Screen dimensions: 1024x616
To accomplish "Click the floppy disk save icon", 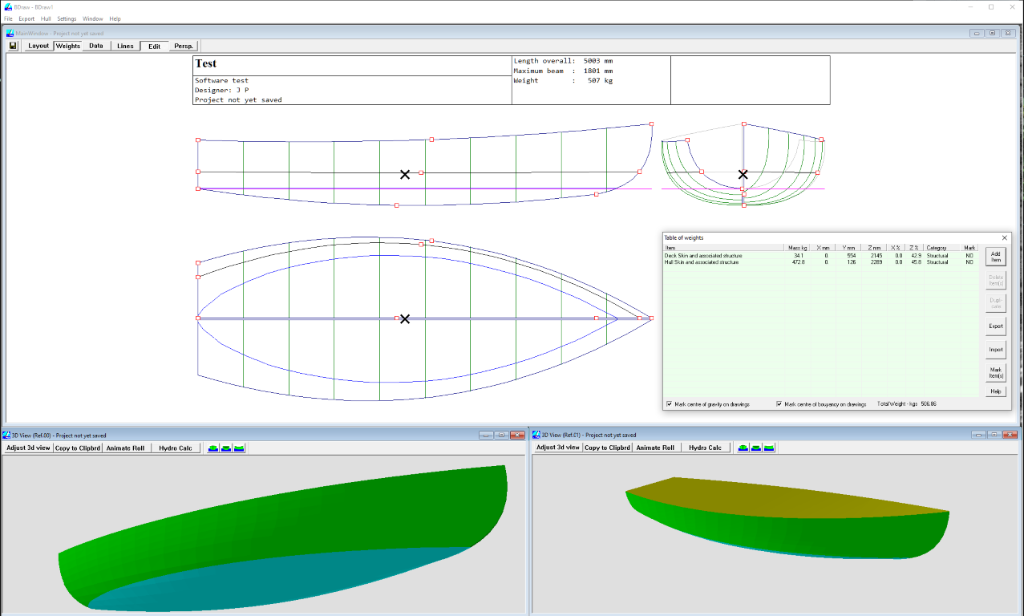I will pyautogui.click(x=13, y=46).
